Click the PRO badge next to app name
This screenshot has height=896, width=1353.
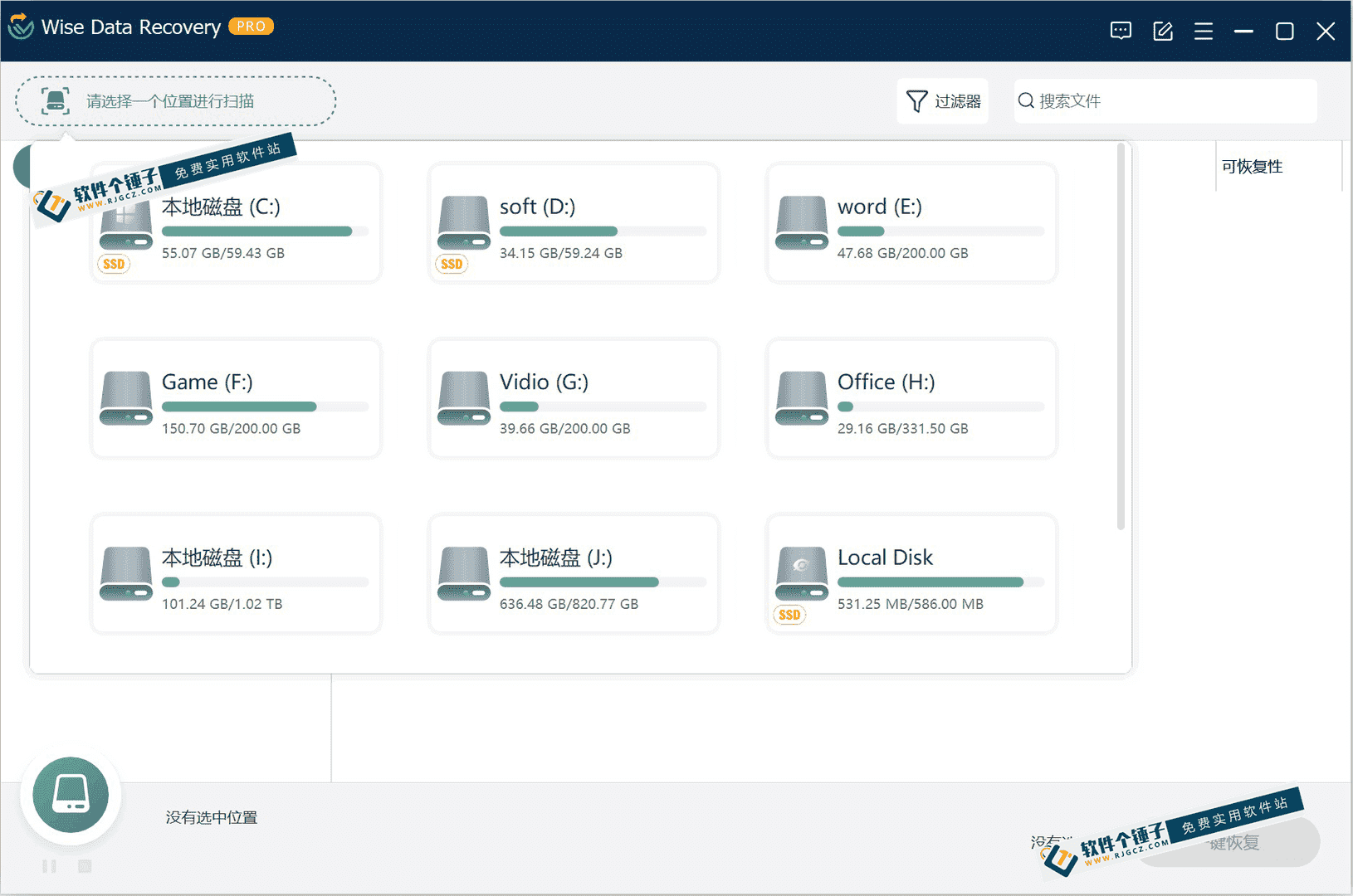pos(250,26)
